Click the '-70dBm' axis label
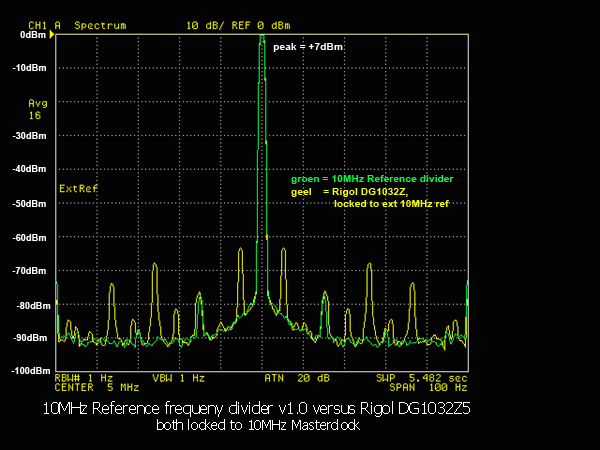600x450 pixels. click(x=29, y=271)
